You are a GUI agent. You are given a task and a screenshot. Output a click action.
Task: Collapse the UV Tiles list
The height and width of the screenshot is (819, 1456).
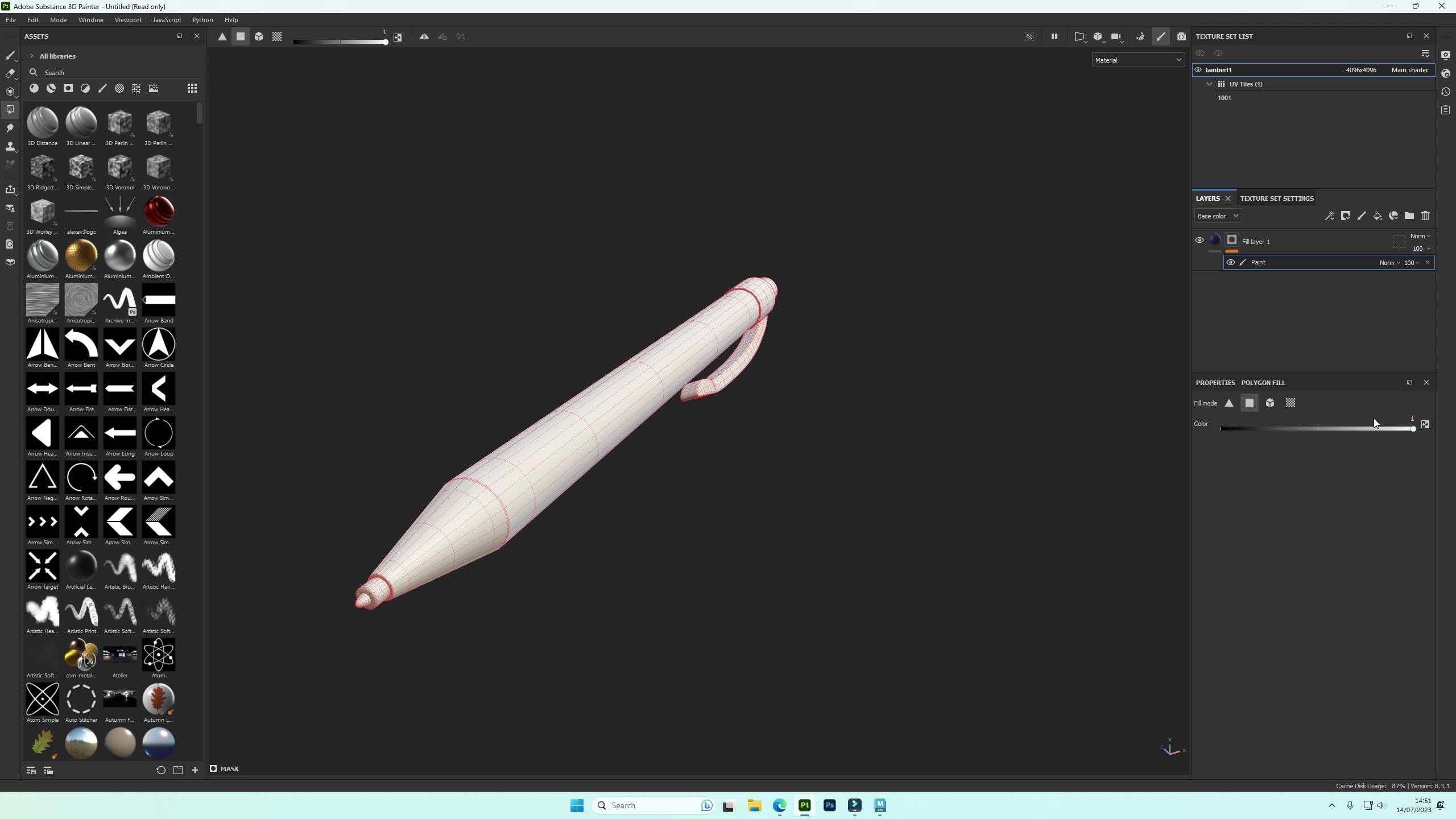pyautogui.click(x=1210, y=84)
